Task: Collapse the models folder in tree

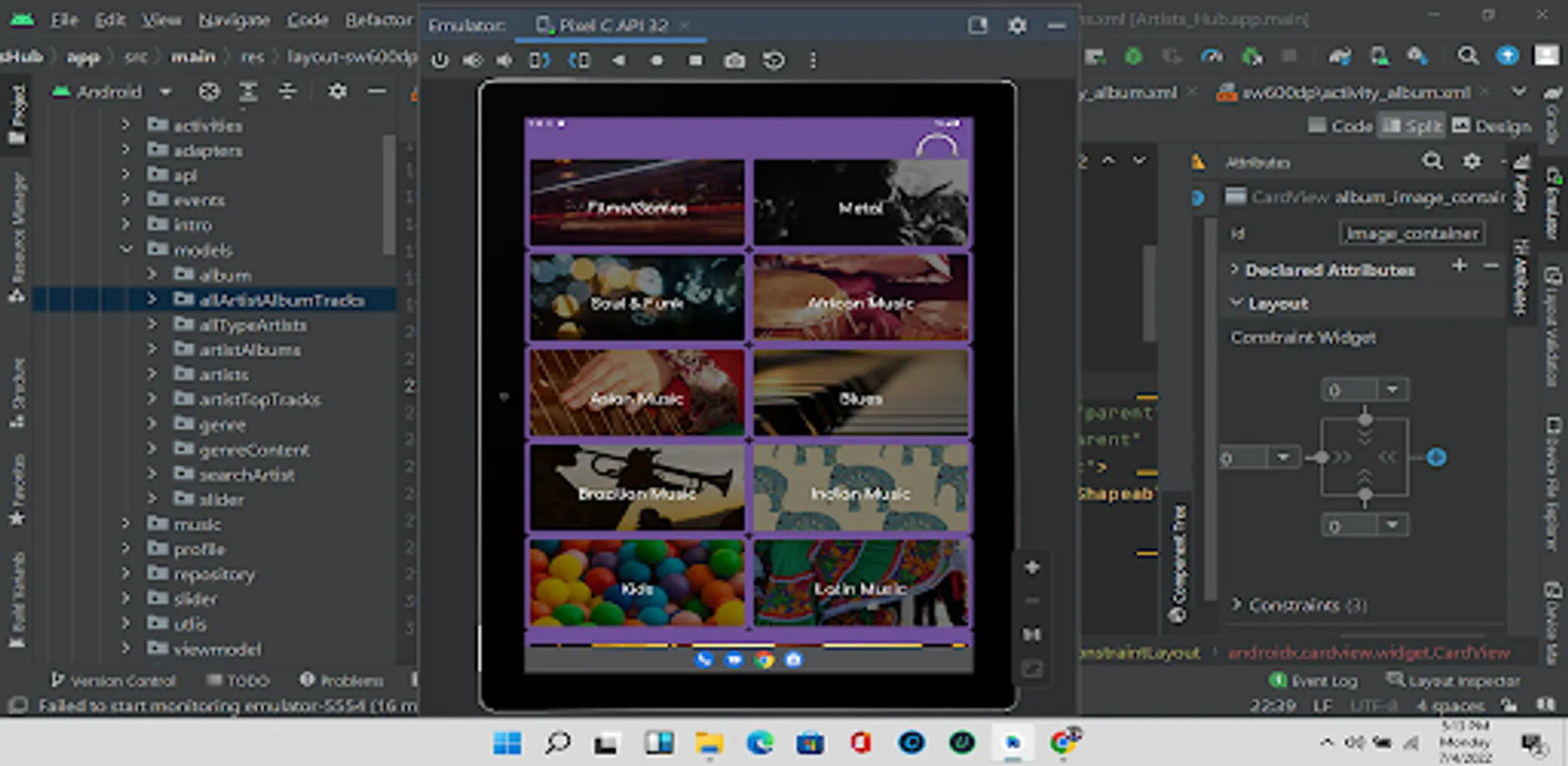Action: click(126, 249)
